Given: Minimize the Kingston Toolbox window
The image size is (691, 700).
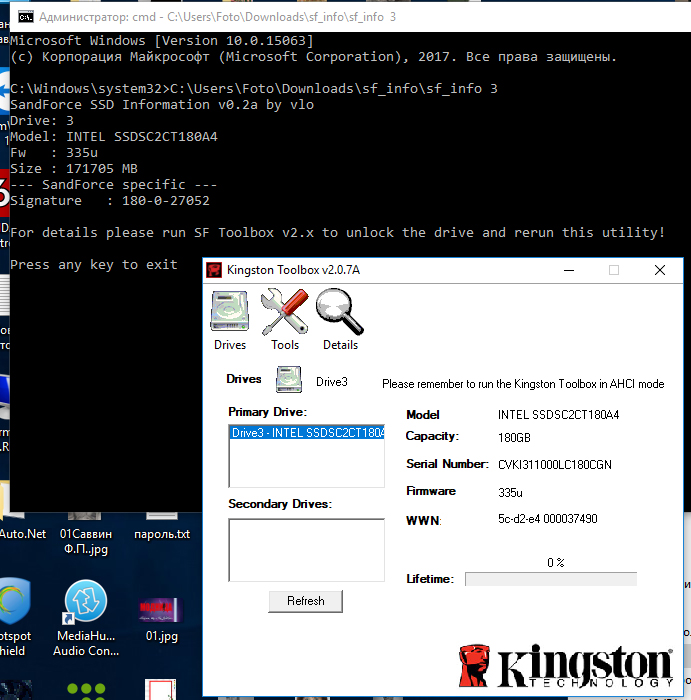Looking at the screenshot, I should point(569,270).
